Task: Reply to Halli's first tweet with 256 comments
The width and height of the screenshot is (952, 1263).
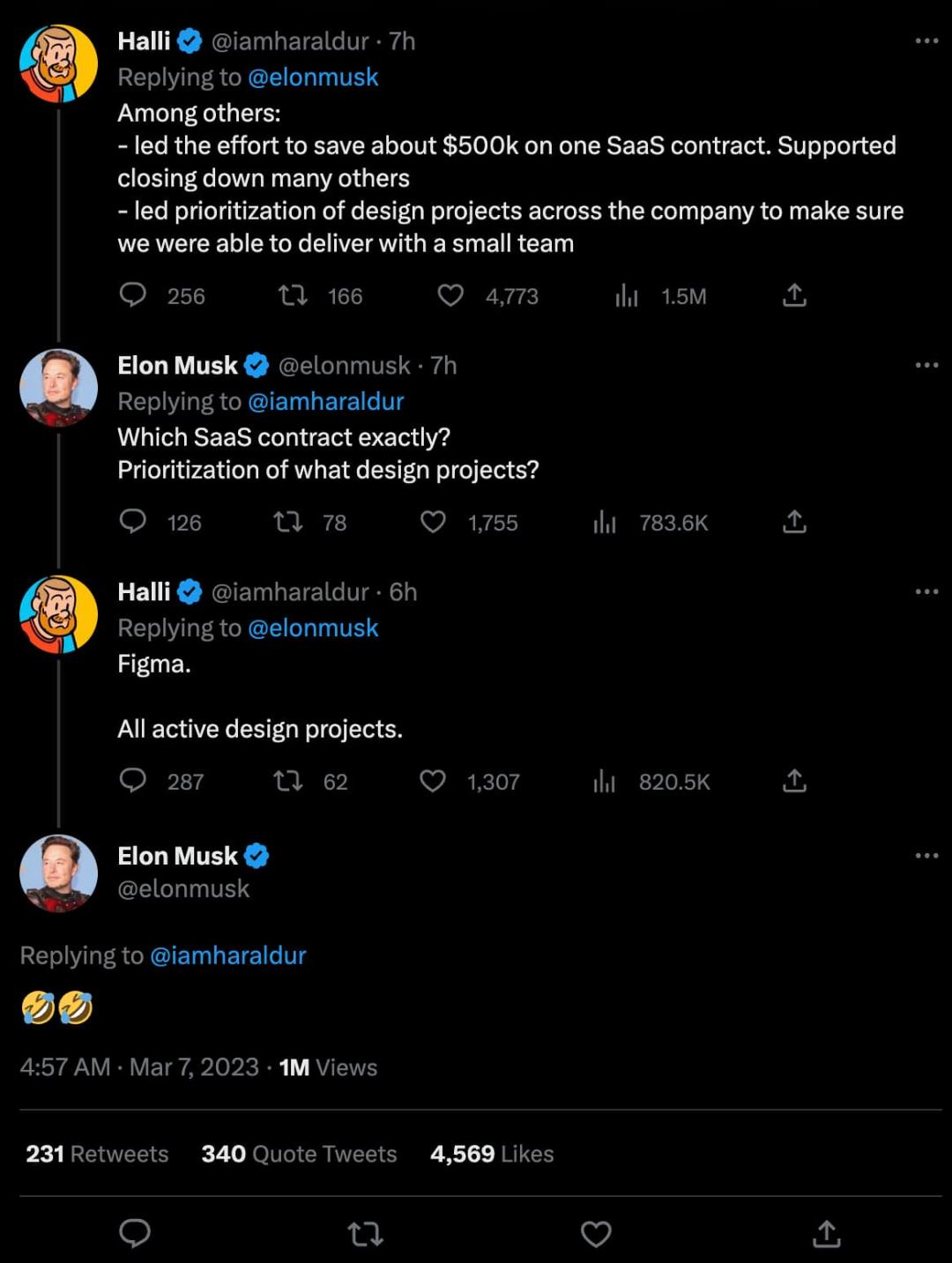Action: click(x=133, y=294)
